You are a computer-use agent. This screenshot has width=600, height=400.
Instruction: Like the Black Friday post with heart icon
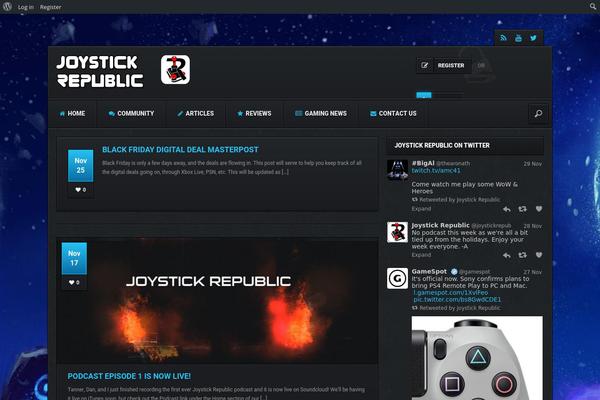pos(80,190)
